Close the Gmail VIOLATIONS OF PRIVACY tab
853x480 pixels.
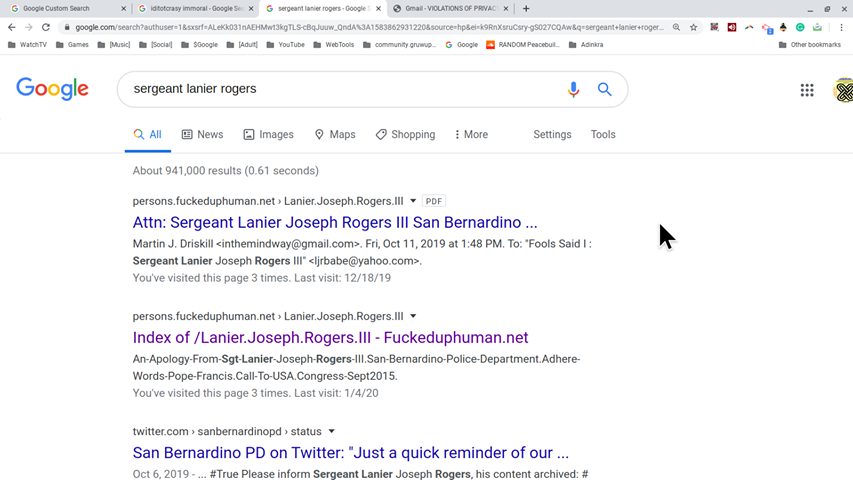coord(506,9)
